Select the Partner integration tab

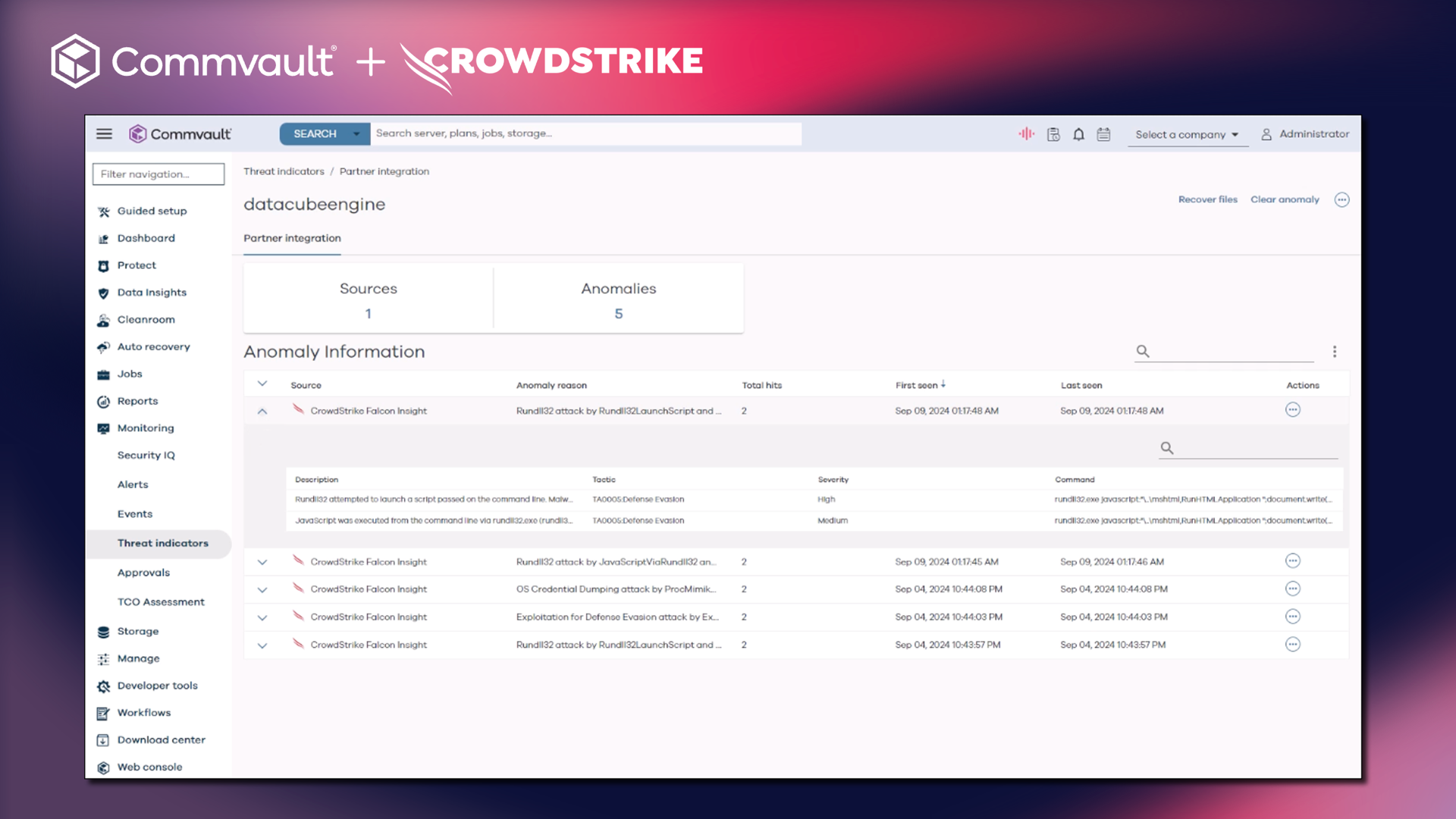click(292, 238)
